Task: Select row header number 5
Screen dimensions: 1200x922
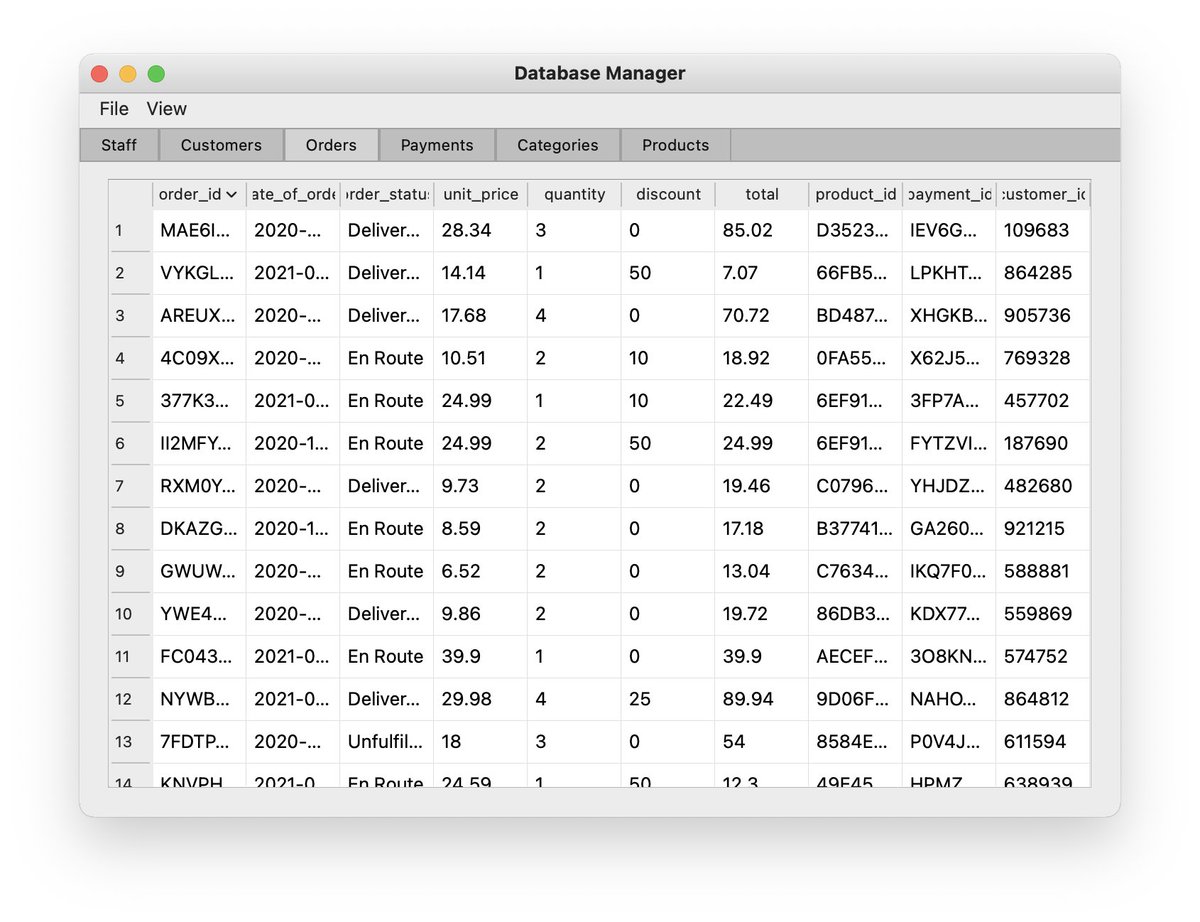Action: 130,401
